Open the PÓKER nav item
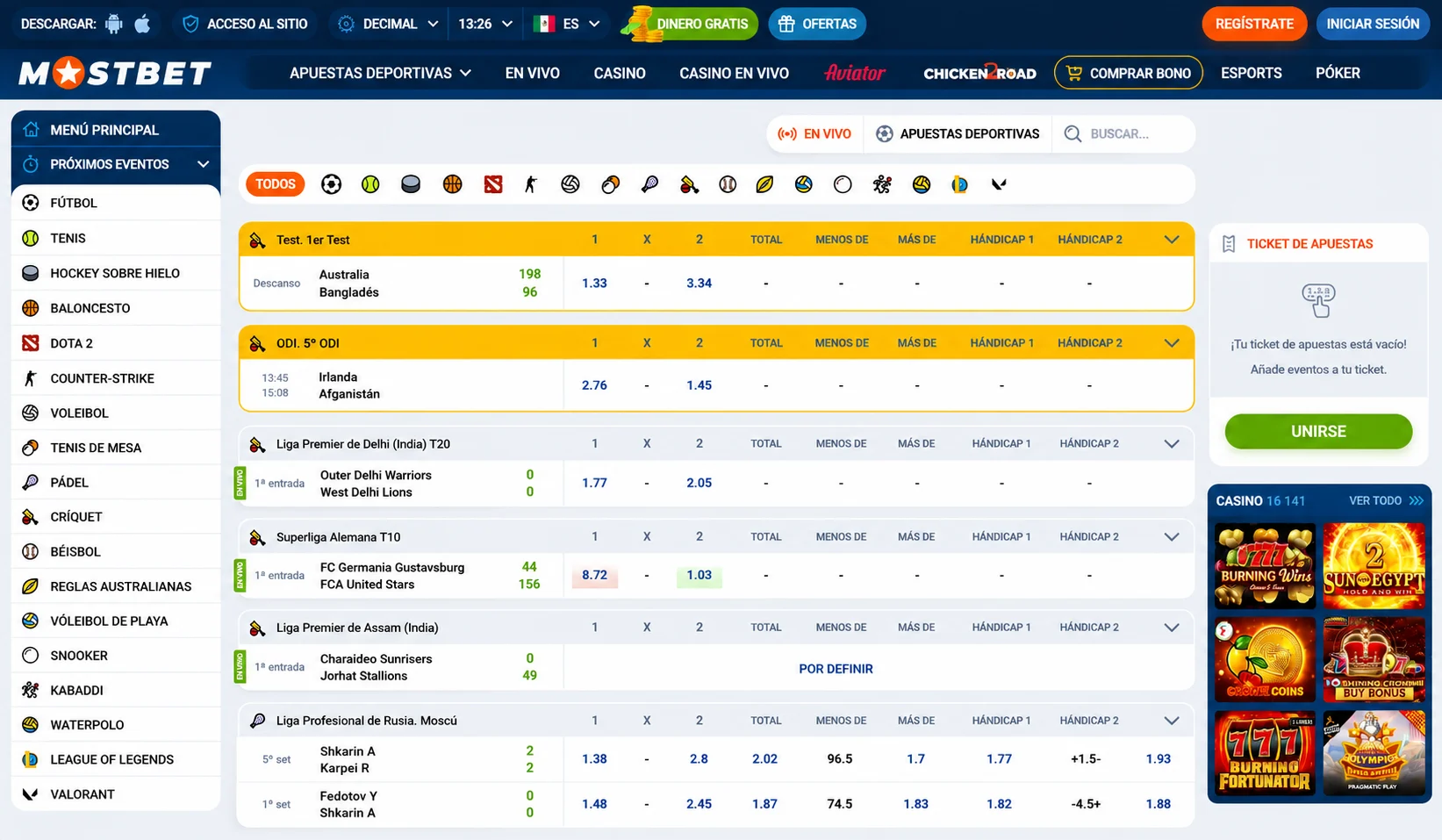Image resolution: width=1442 pixels, height=840 pixels. 1338,73
